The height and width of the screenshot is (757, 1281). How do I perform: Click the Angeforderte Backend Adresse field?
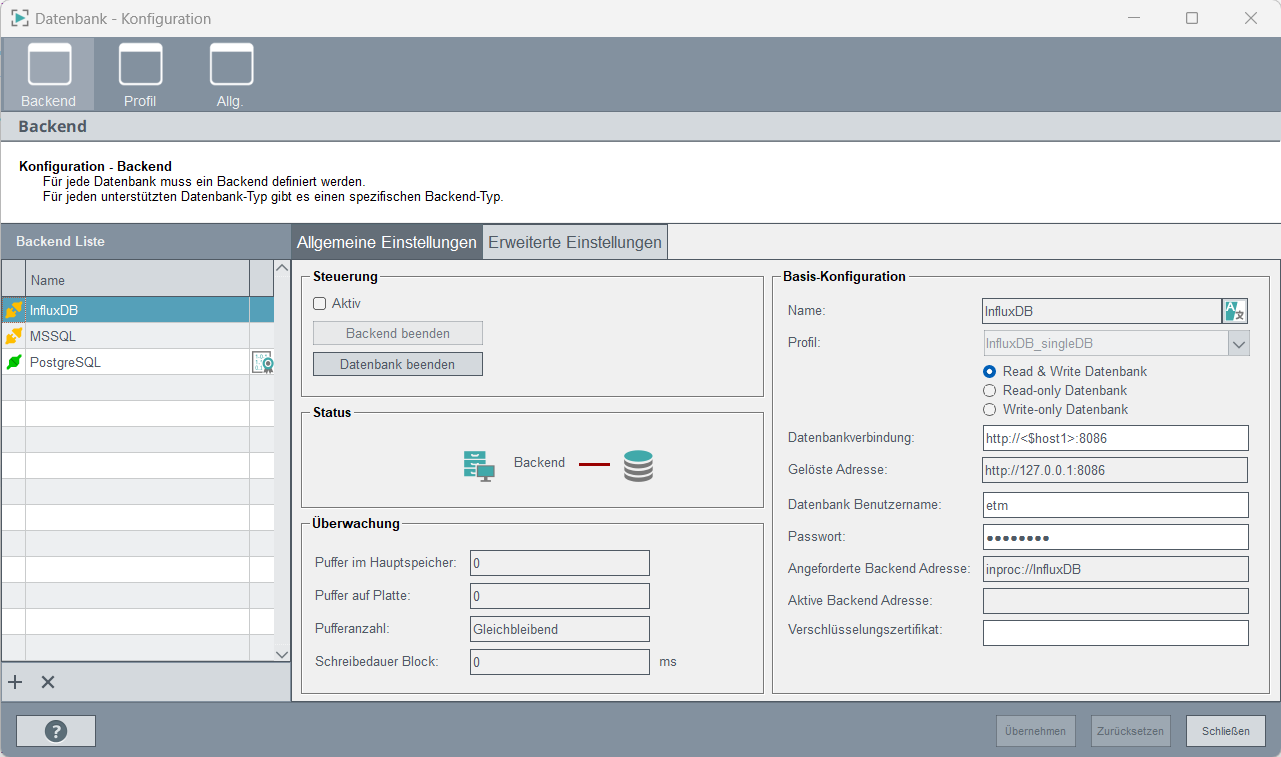1116,569
